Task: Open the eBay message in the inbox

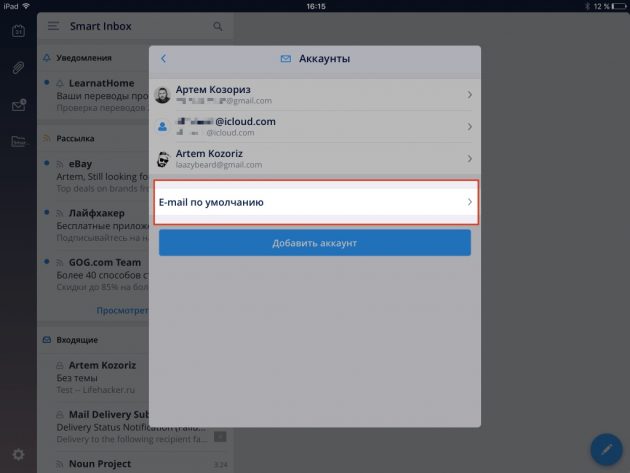Action: 95,176
